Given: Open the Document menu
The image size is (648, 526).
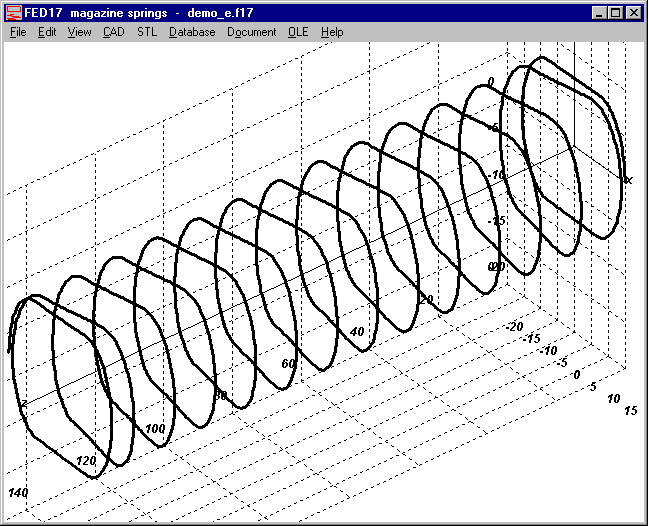Looking at the screenshot, I should [x=251, y=32].
